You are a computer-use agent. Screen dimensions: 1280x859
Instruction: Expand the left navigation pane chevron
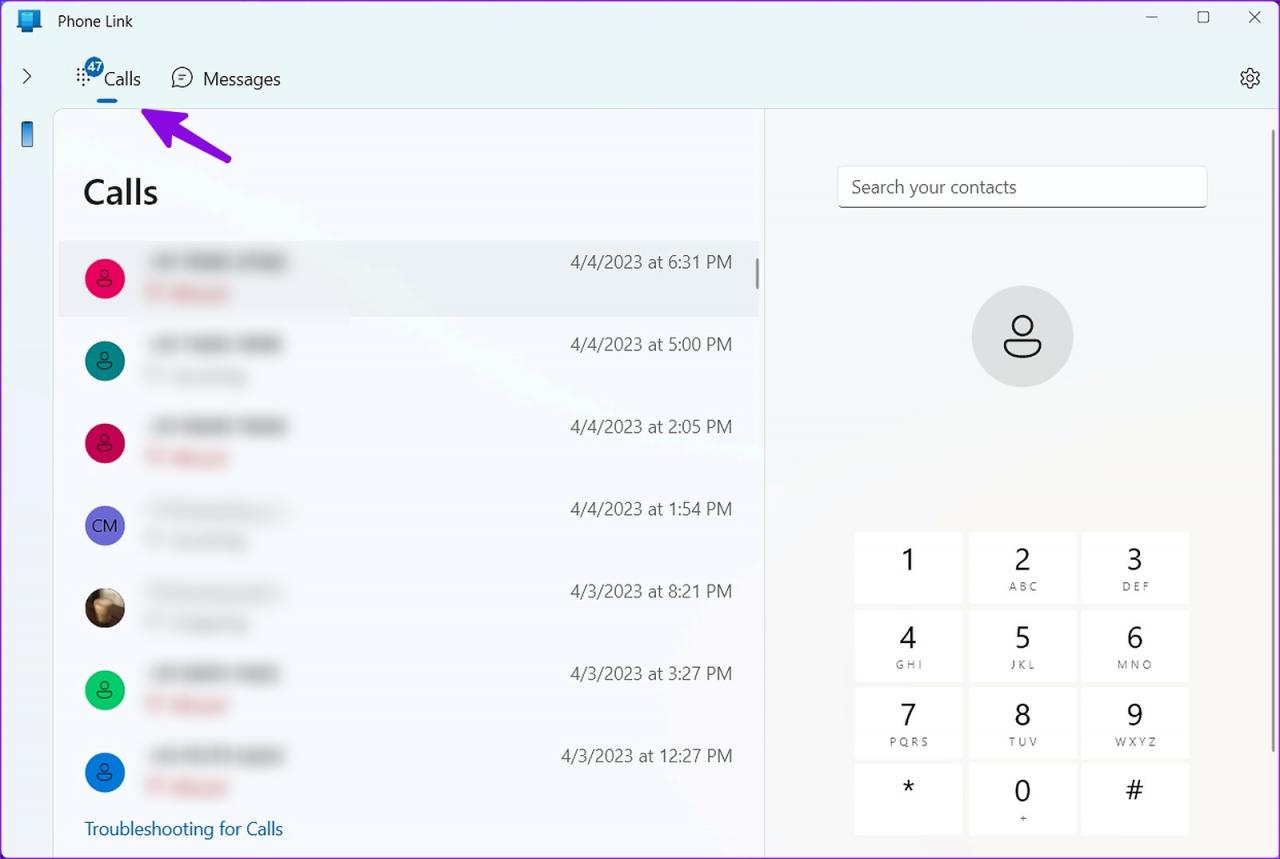[x=27, y=76]
